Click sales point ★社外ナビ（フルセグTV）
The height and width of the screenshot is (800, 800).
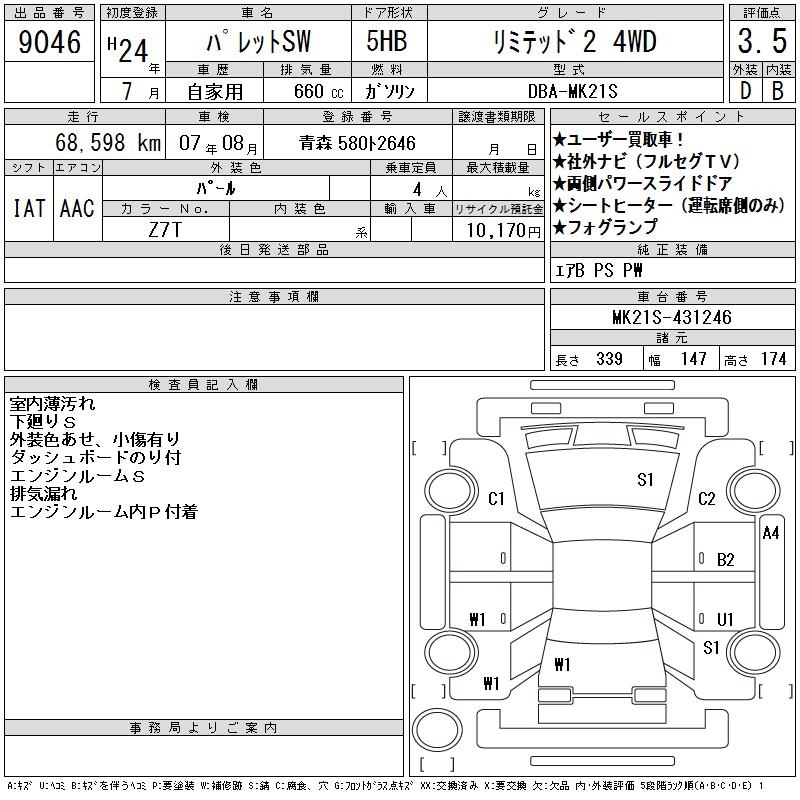point(646,161)
